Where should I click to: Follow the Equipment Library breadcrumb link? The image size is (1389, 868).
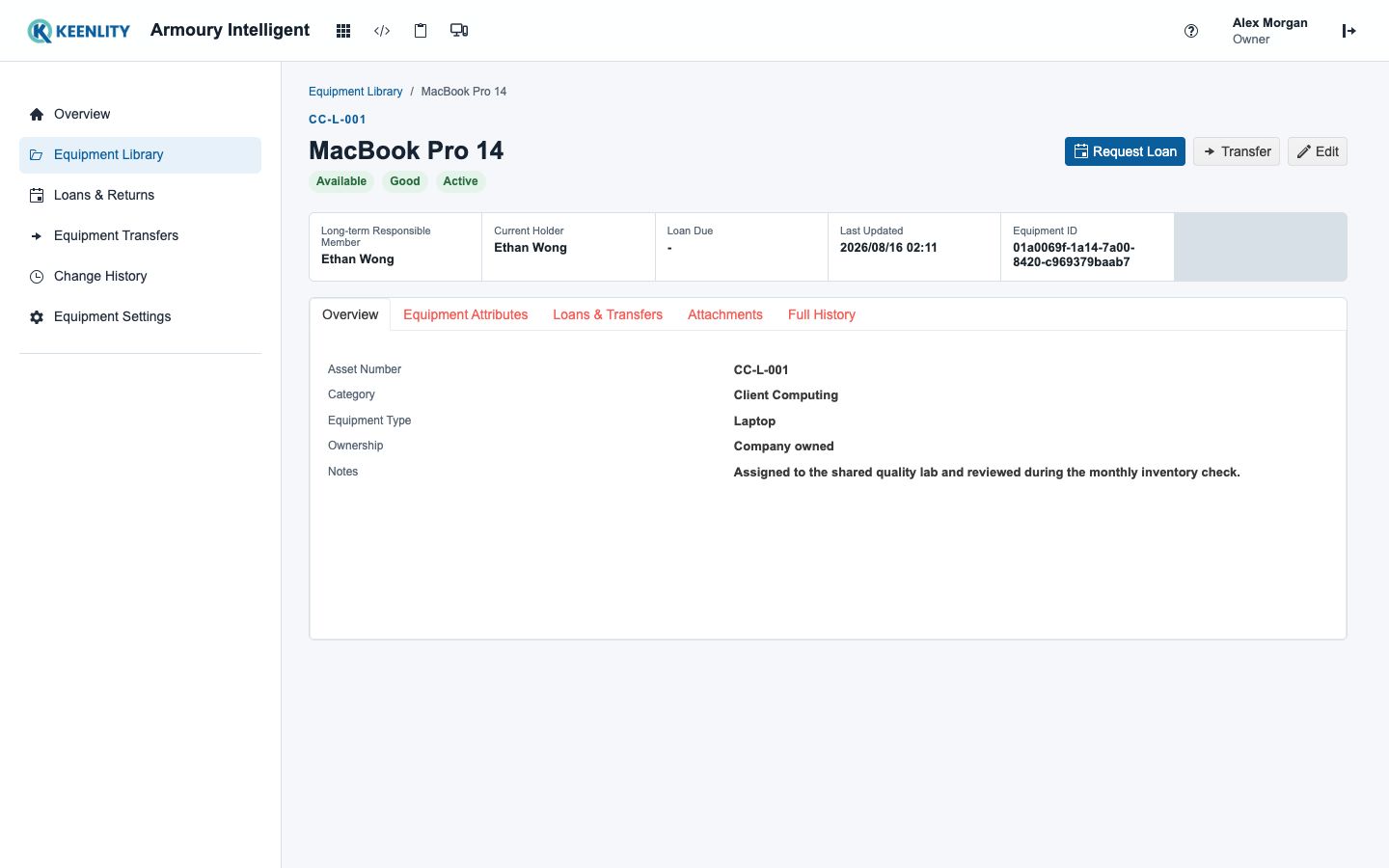(355, 92)
